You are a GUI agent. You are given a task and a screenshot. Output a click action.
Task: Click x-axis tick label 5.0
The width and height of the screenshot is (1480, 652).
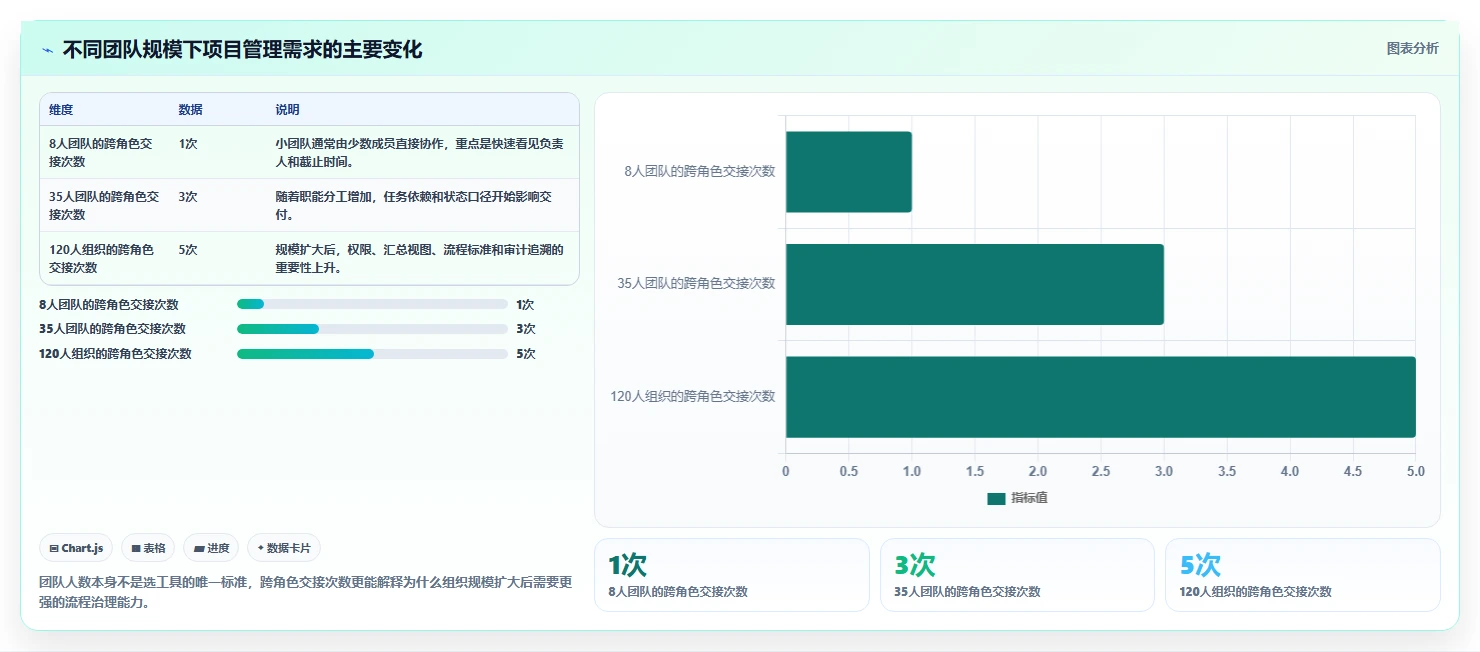click(x=1415, y=471)
